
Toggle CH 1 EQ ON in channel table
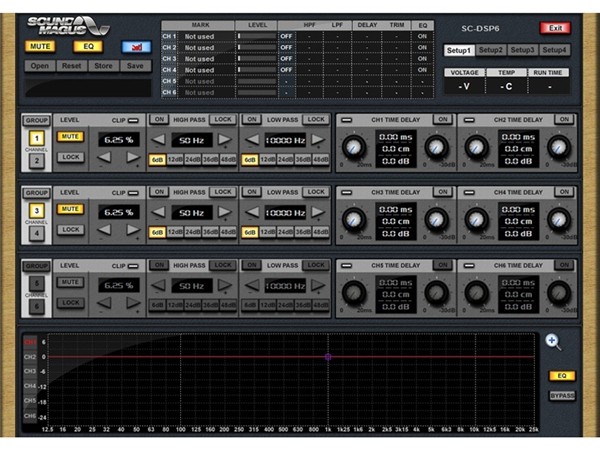[x=420, y=35]
